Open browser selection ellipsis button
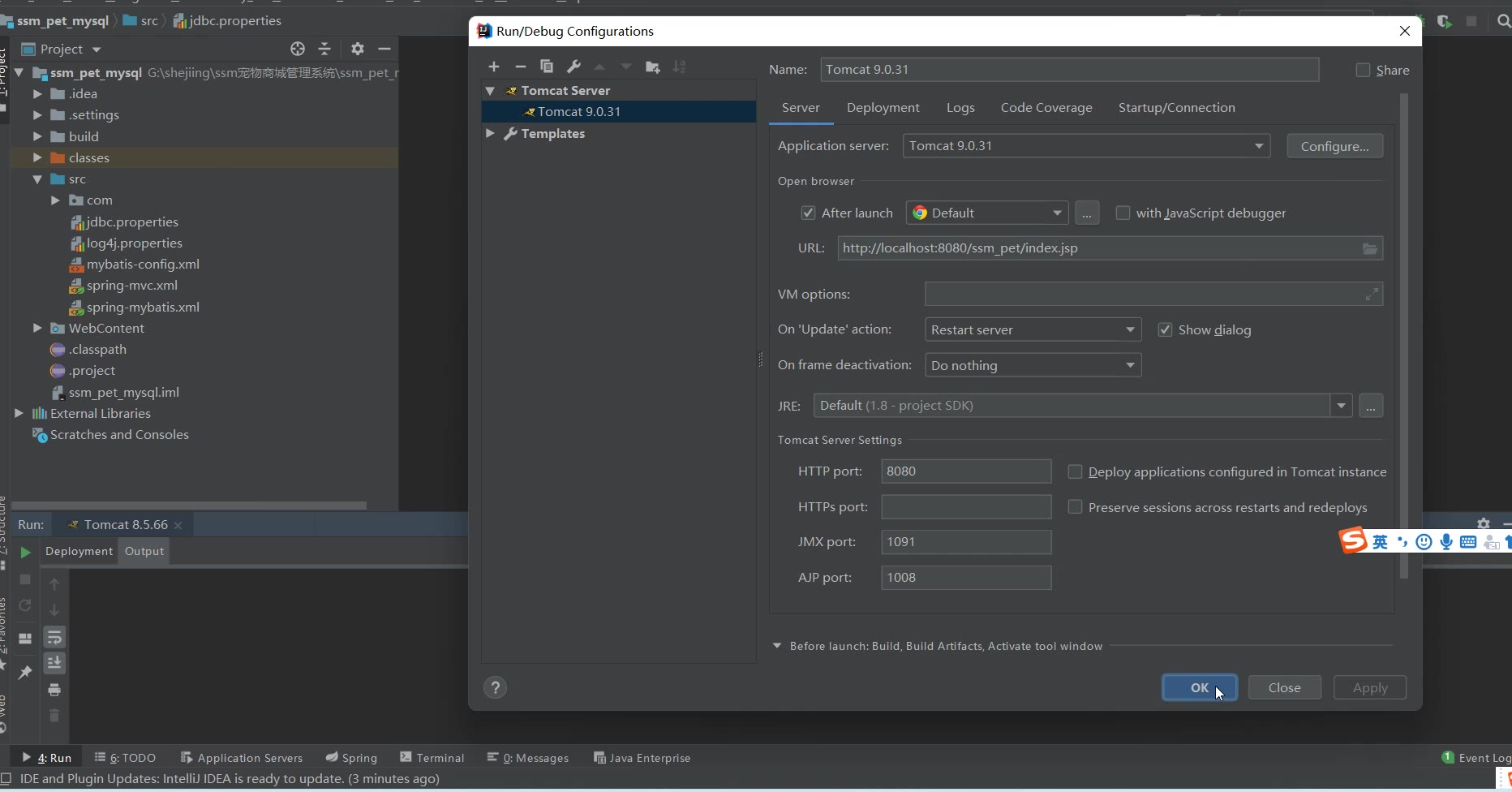The height and width of the screenshot is (792, 1512). click(1087, 213)
